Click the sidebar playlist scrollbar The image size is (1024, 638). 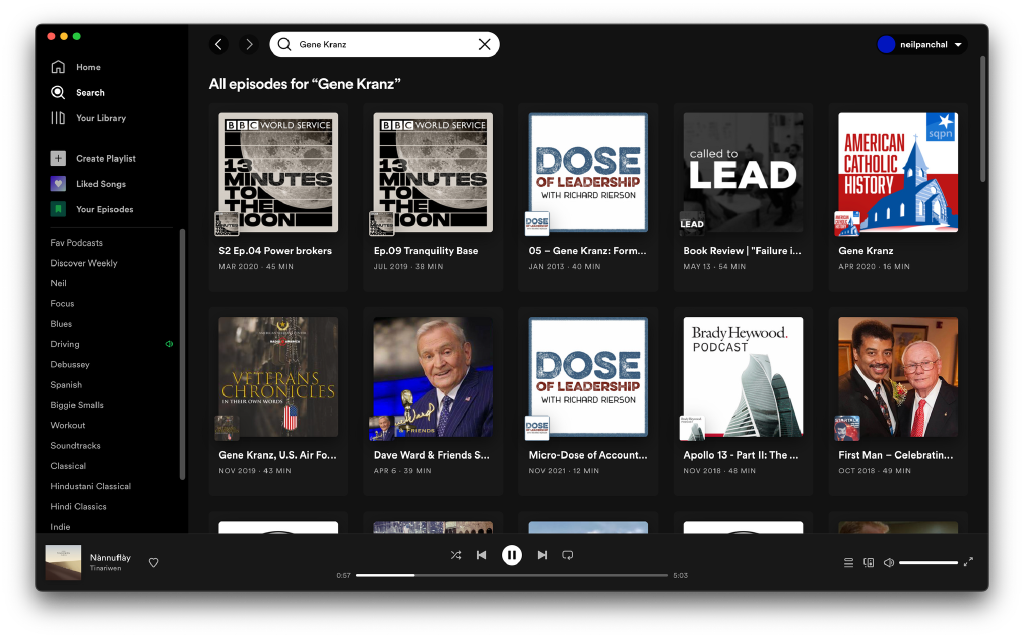tap(182, 354)
